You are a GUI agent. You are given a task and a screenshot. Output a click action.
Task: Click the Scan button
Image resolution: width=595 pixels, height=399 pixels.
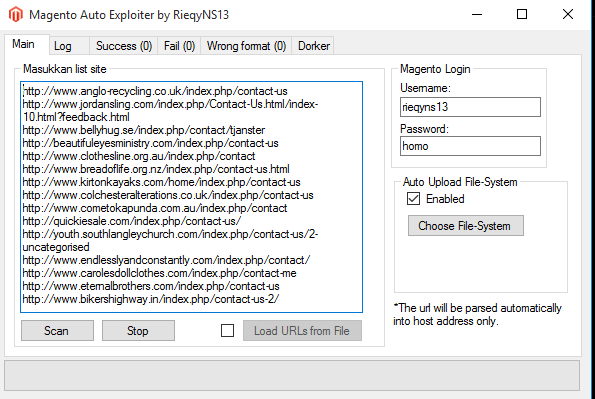[x=57, y=331]
